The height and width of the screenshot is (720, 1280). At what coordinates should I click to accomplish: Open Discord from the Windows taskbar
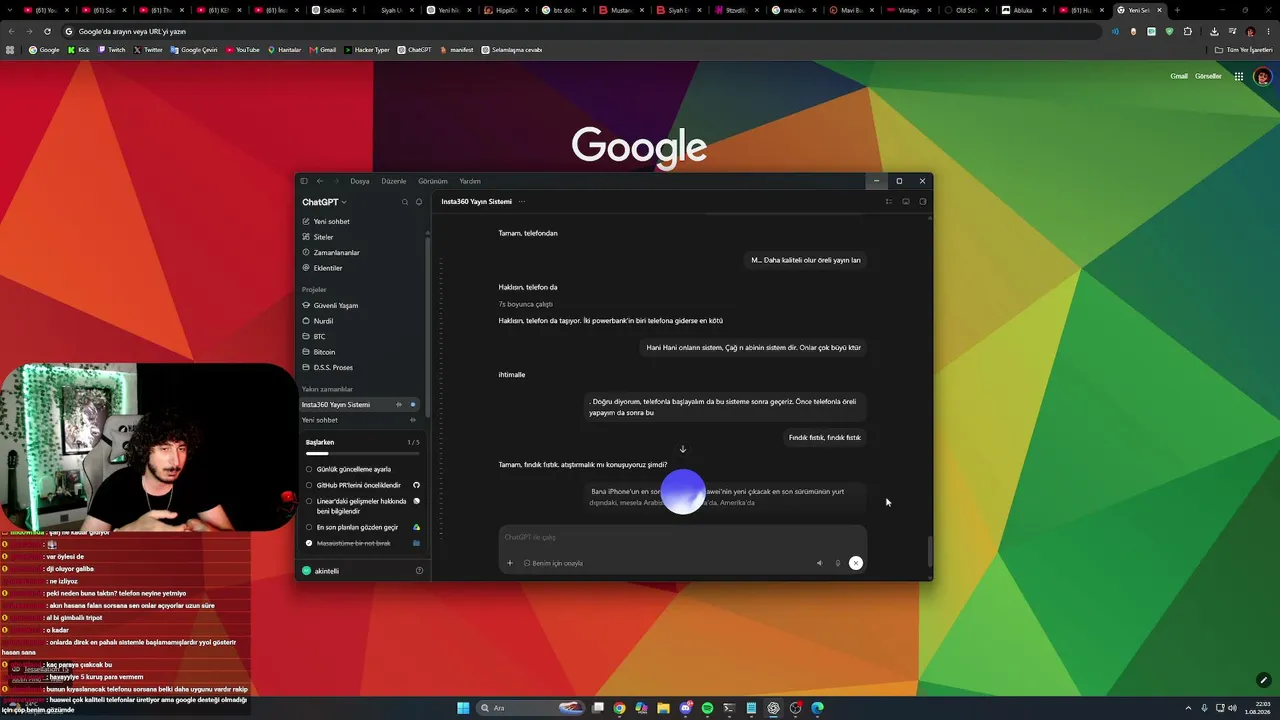685,708
